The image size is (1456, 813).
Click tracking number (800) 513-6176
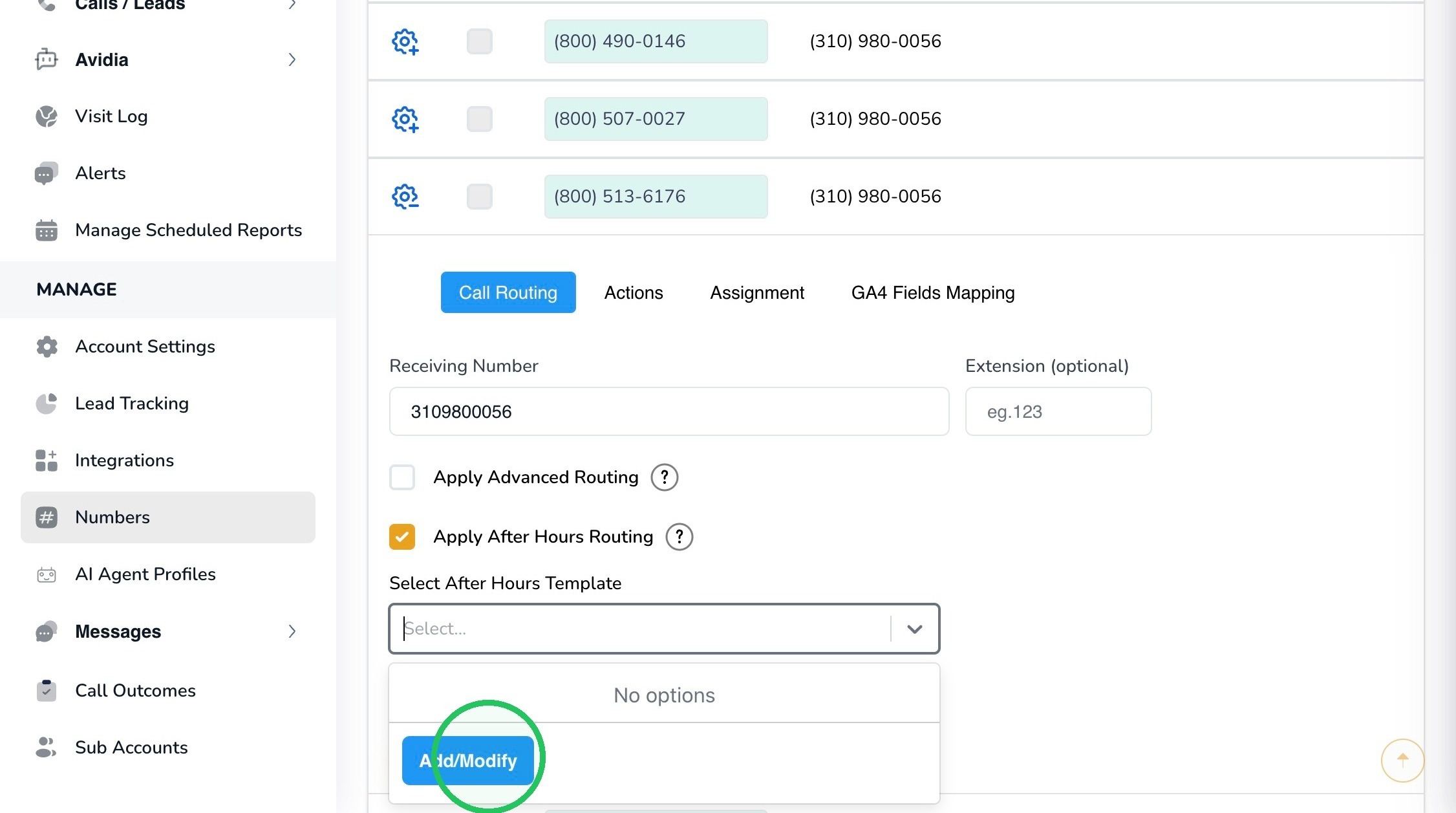click(656, 197)
